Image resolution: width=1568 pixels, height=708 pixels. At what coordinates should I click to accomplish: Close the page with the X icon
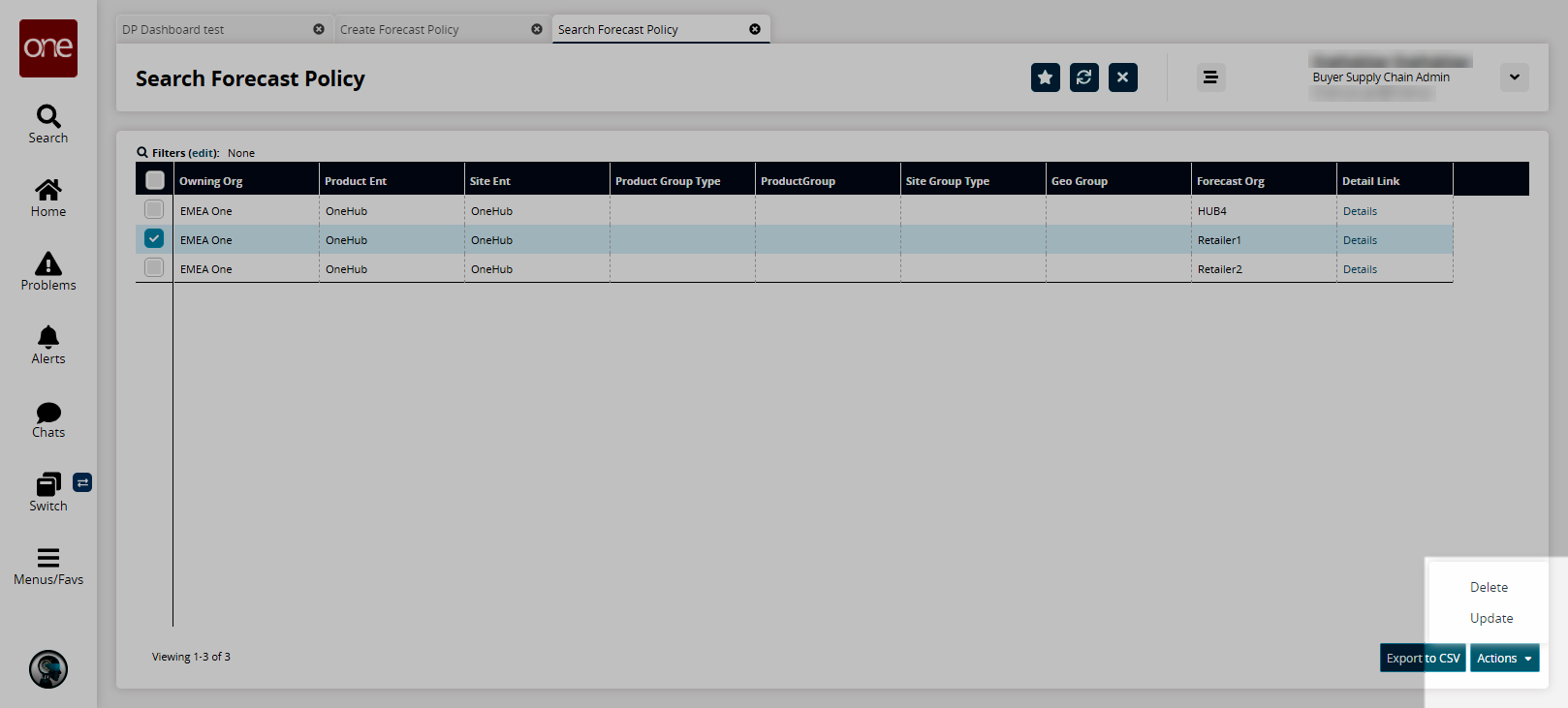[x=1123, y=77]
